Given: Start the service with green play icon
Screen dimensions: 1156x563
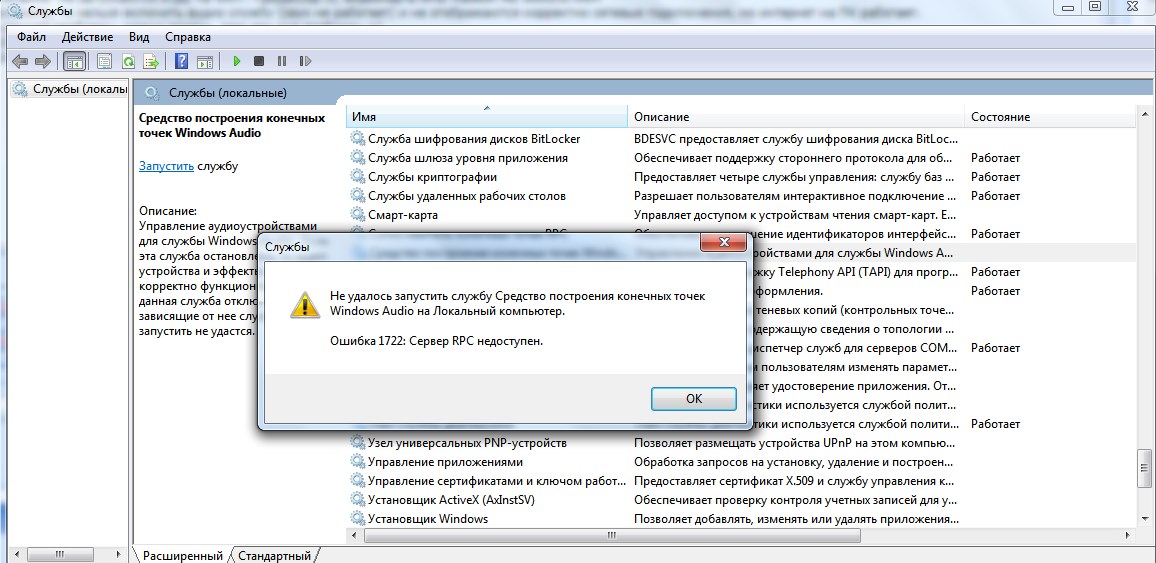Looking at the screenshot, I should [237, 61].
